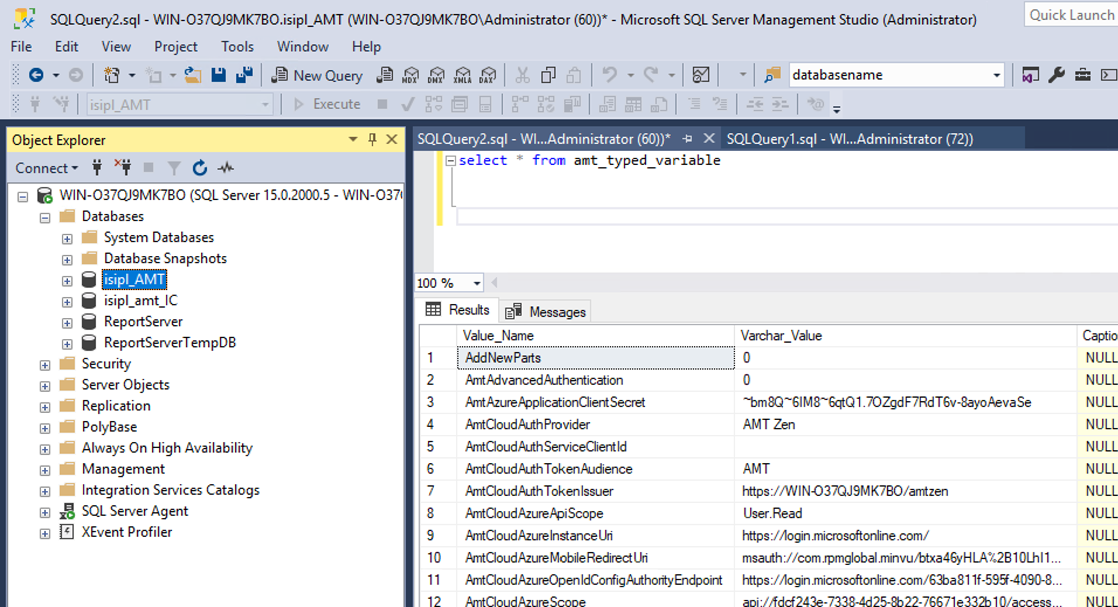Image resolution: width=1118 pixels, height=607 pixels.
Task: Click the Value_Name column header
Action: [595, 336]
